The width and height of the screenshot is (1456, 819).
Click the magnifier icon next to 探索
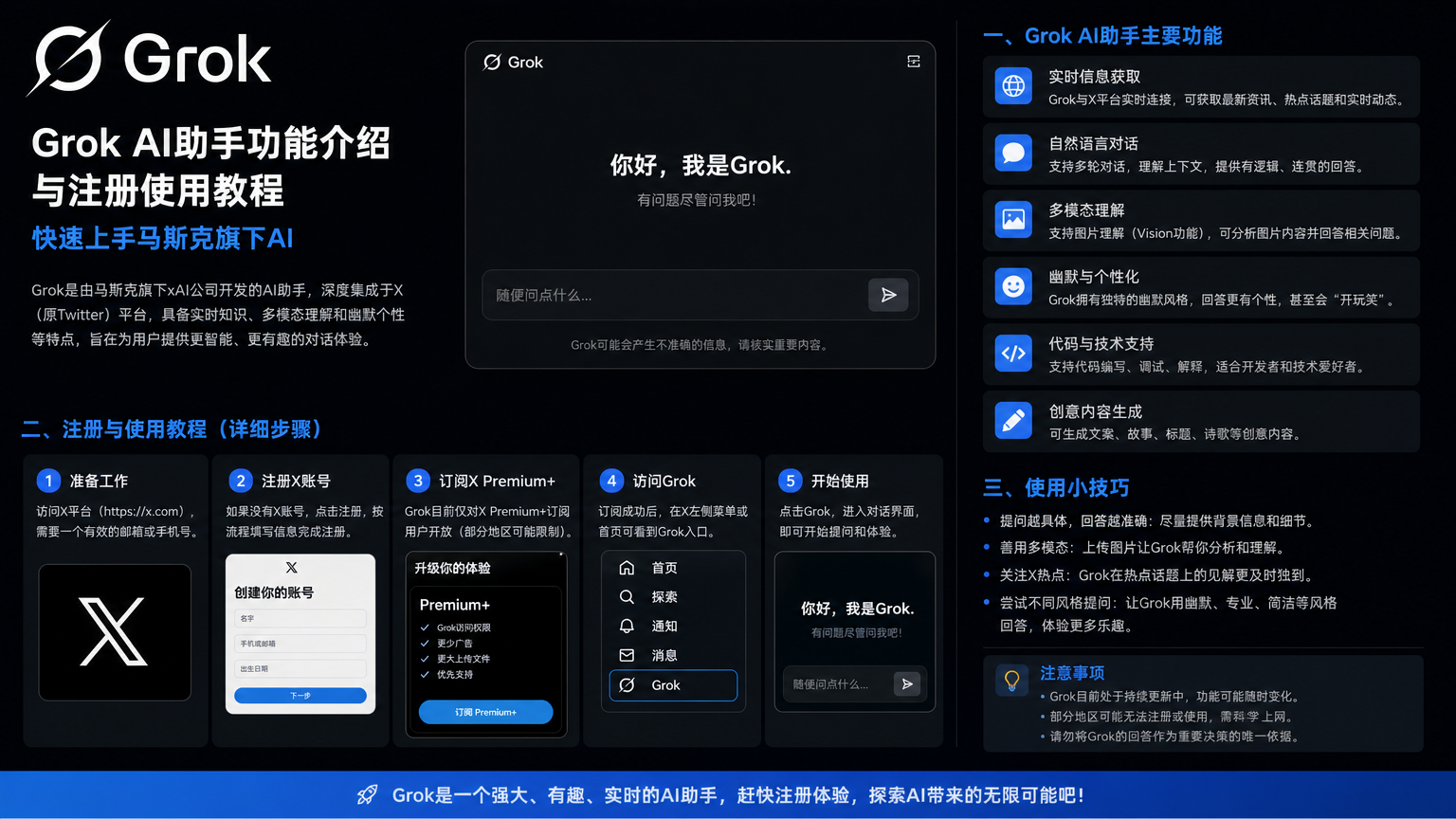click(x=627, y=597)
